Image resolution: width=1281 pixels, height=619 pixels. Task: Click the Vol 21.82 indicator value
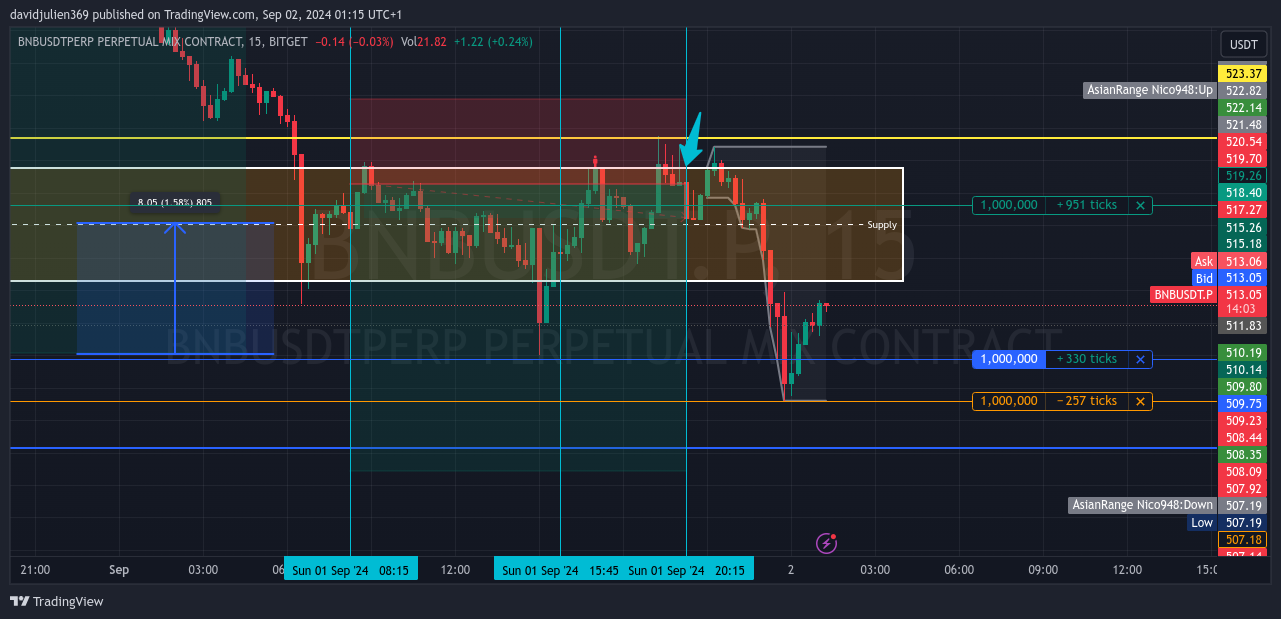point(424,41)
